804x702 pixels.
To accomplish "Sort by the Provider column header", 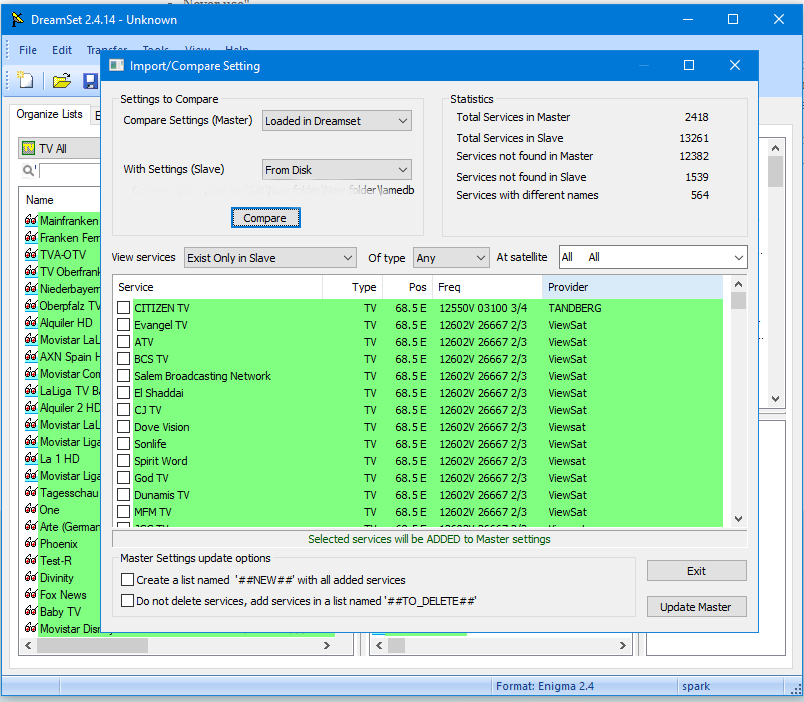I will pyautogui.click(x=632, y=287).
